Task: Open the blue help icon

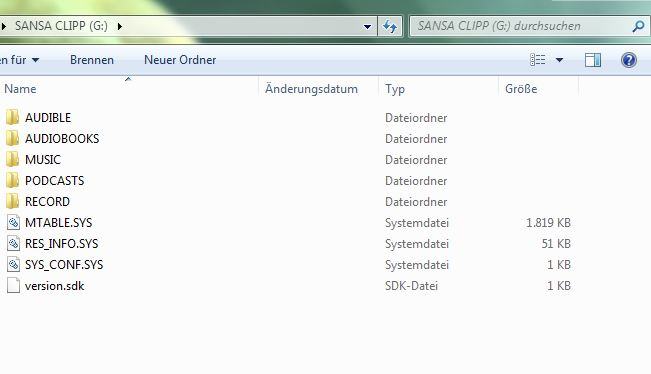Action: (629, 60)
